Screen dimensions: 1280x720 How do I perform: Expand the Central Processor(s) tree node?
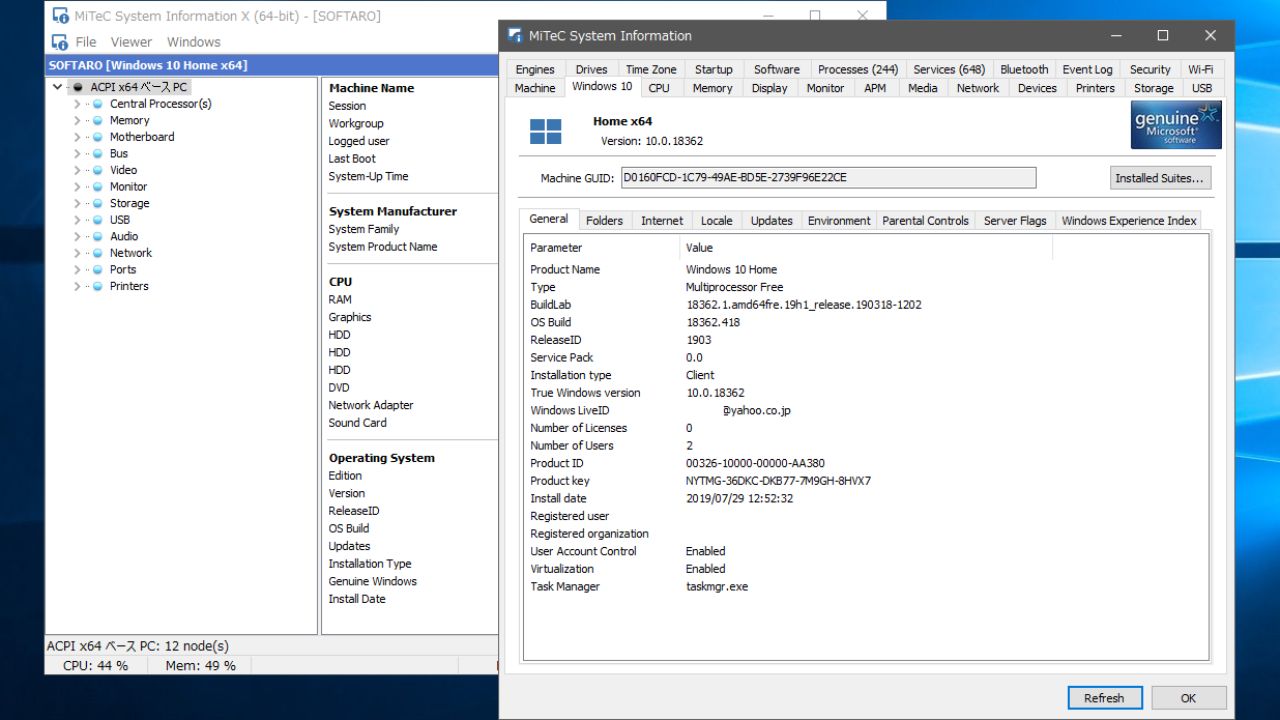coord(77,104)
